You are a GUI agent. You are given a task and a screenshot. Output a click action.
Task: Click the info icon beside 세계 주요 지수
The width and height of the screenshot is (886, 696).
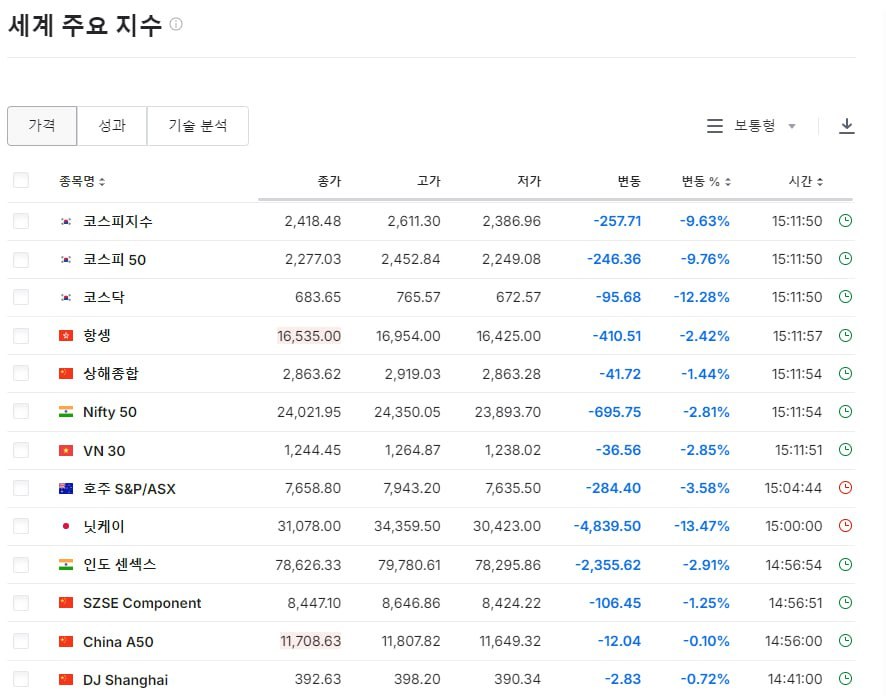tap(176, 25)
